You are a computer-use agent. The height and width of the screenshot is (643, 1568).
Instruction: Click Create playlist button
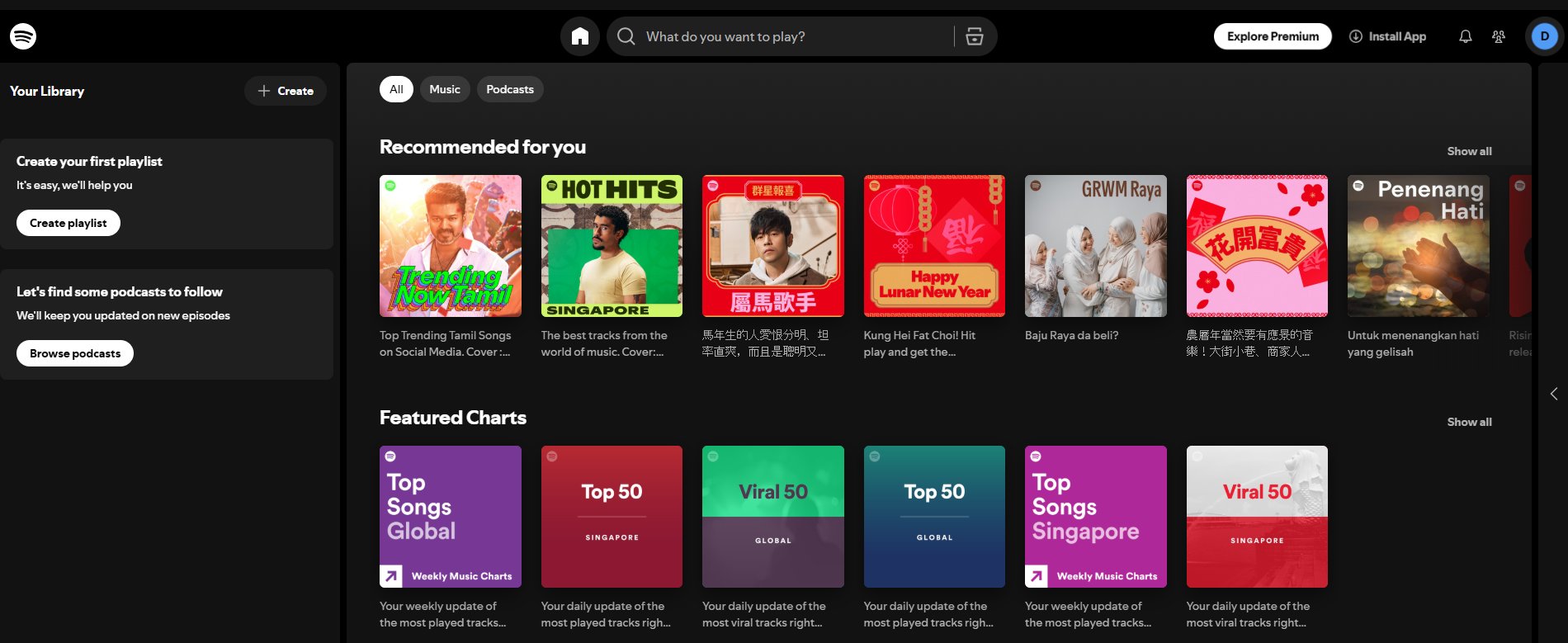68,223
